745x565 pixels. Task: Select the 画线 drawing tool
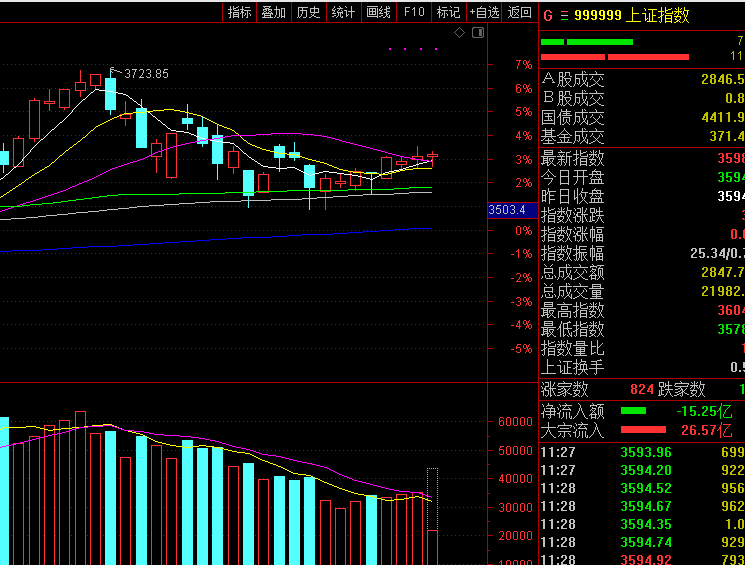tap(378, 12)
